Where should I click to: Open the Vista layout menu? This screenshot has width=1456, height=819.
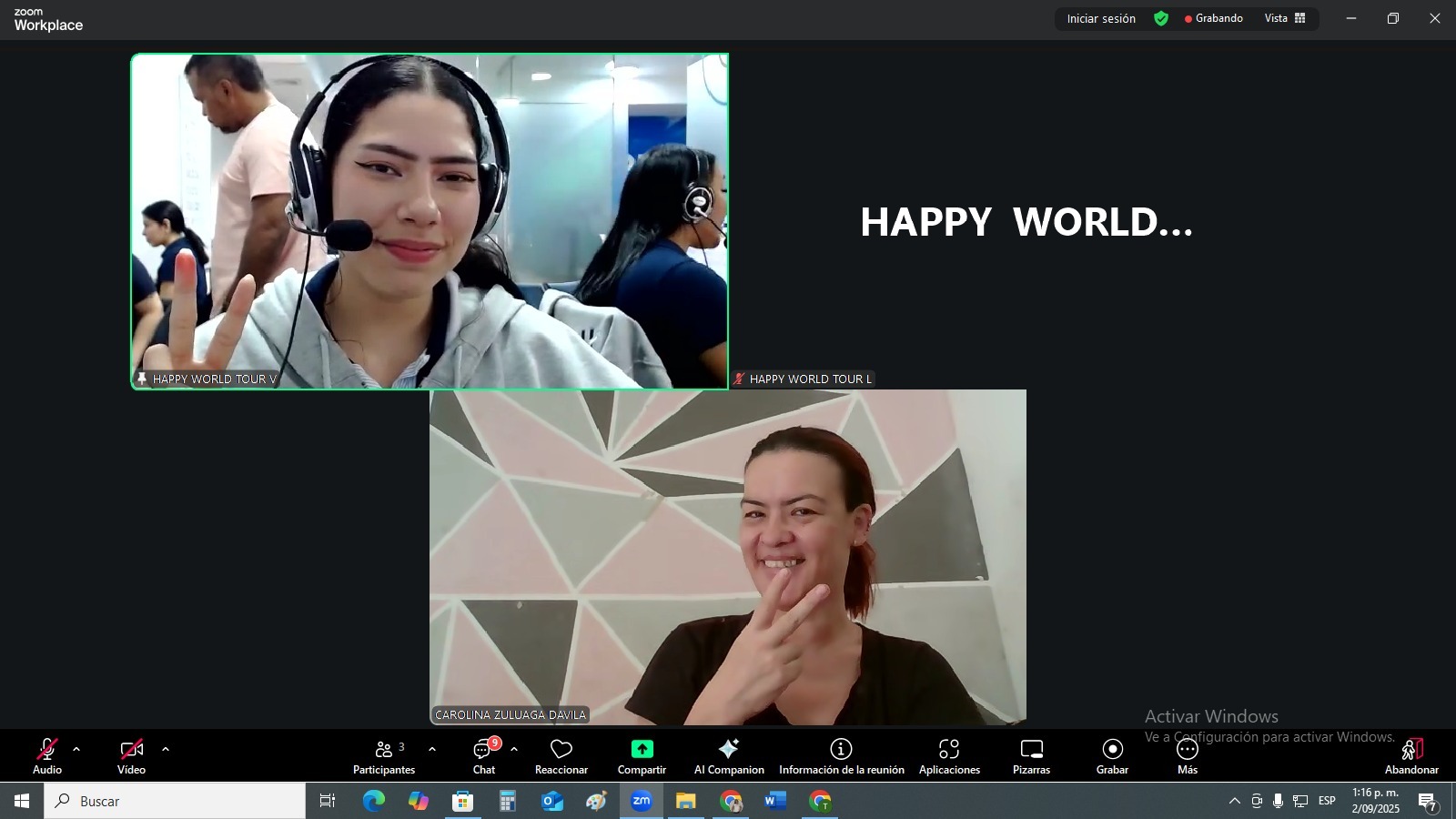pyautogui.click(x=1284, y=18)
